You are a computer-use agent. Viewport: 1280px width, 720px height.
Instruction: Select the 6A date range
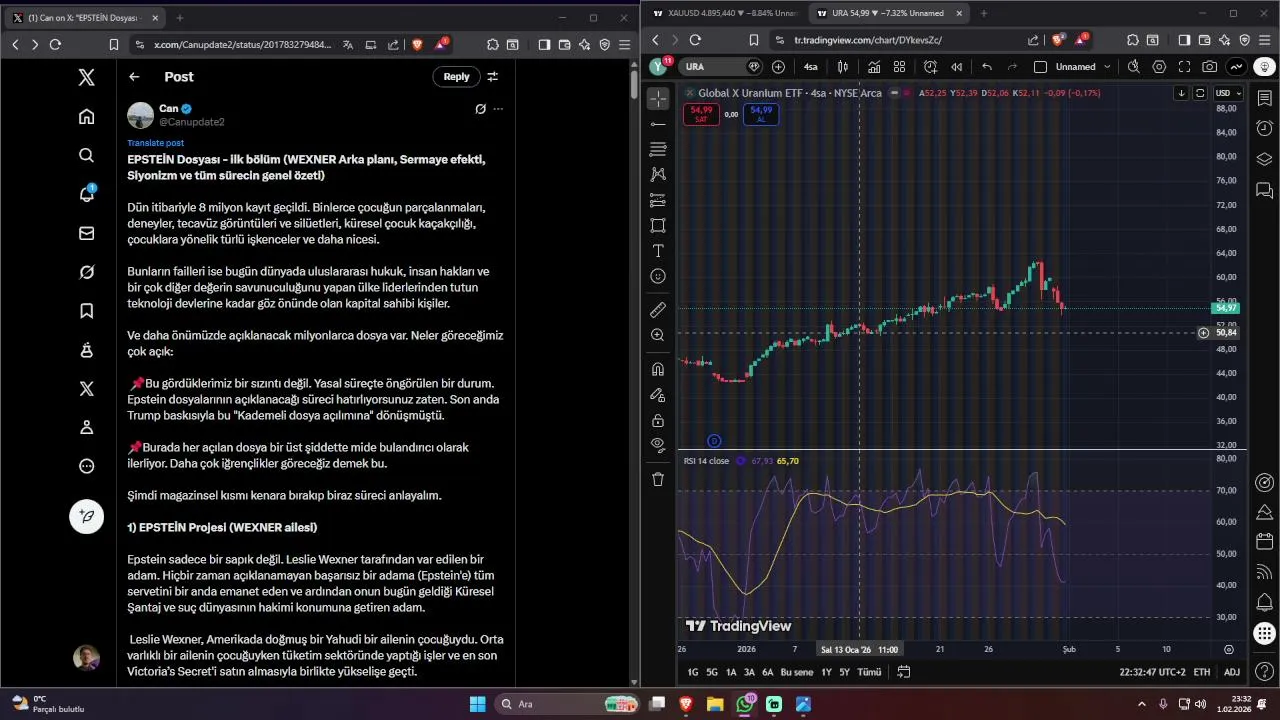(768, 673)
